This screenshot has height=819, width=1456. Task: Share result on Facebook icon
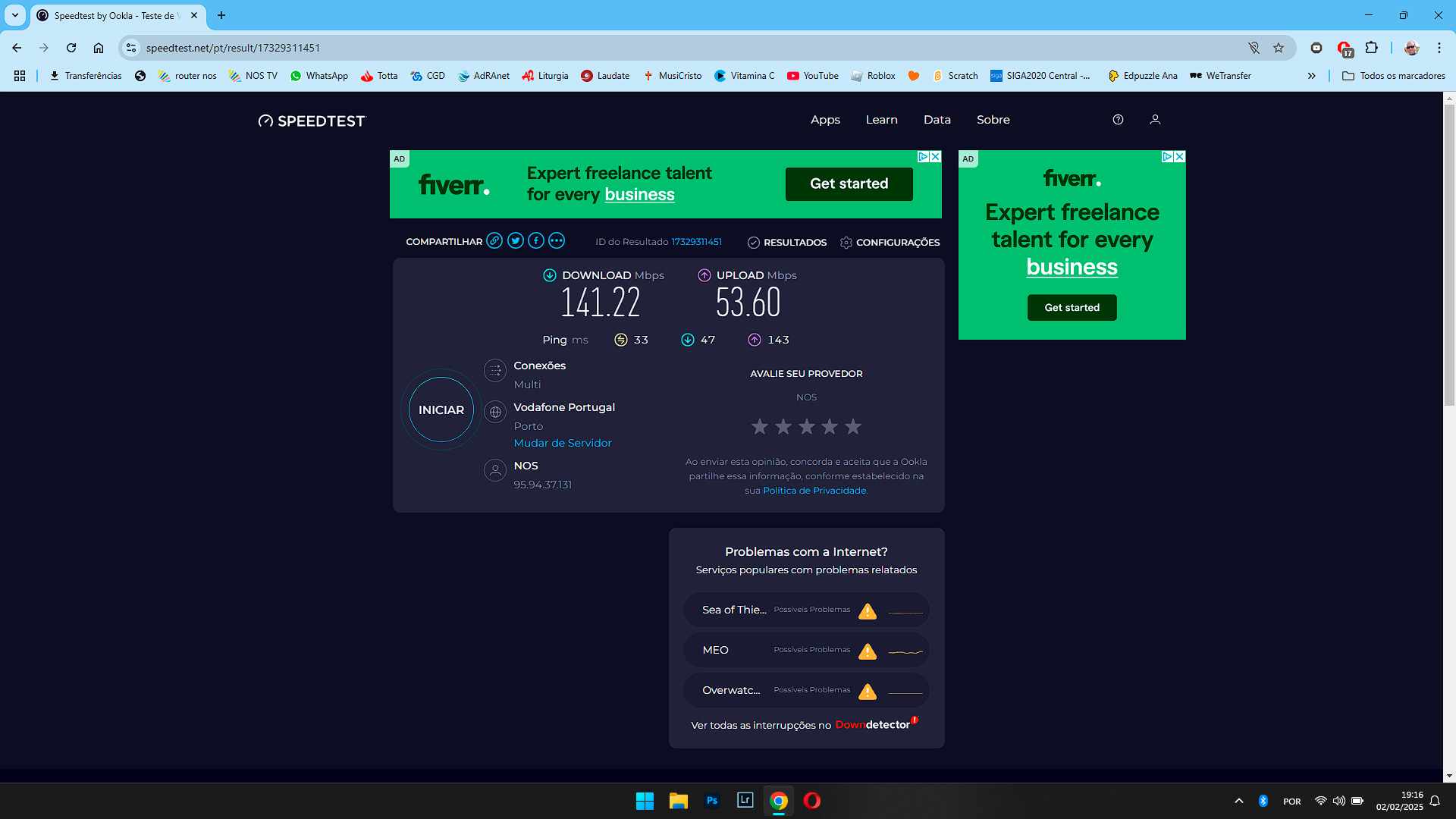536,241
